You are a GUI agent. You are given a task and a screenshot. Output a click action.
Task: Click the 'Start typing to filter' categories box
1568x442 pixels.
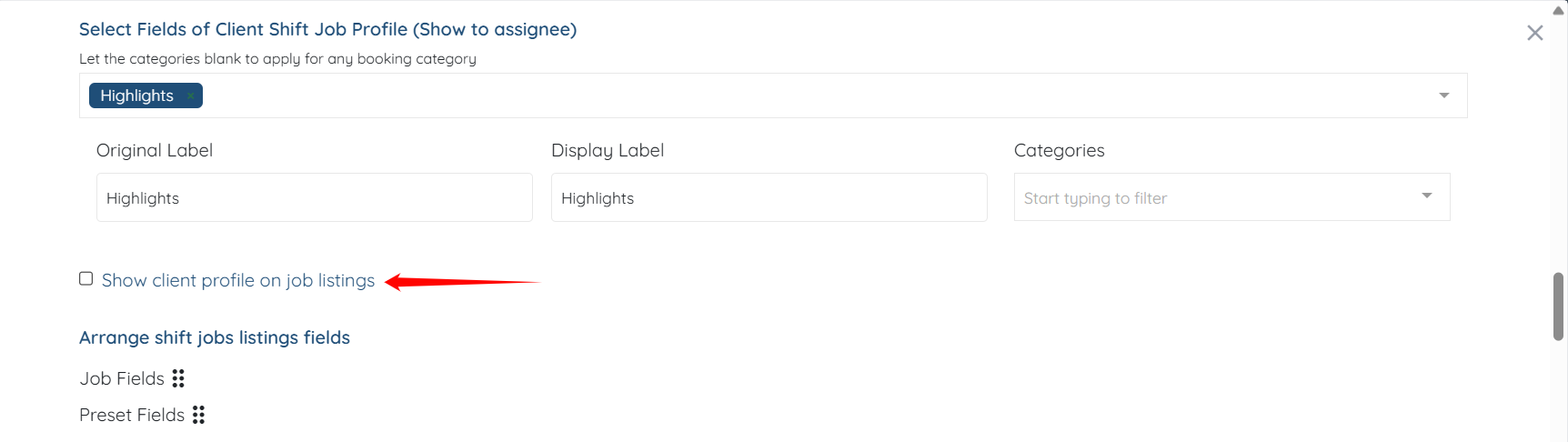(x=1210, y=198)
